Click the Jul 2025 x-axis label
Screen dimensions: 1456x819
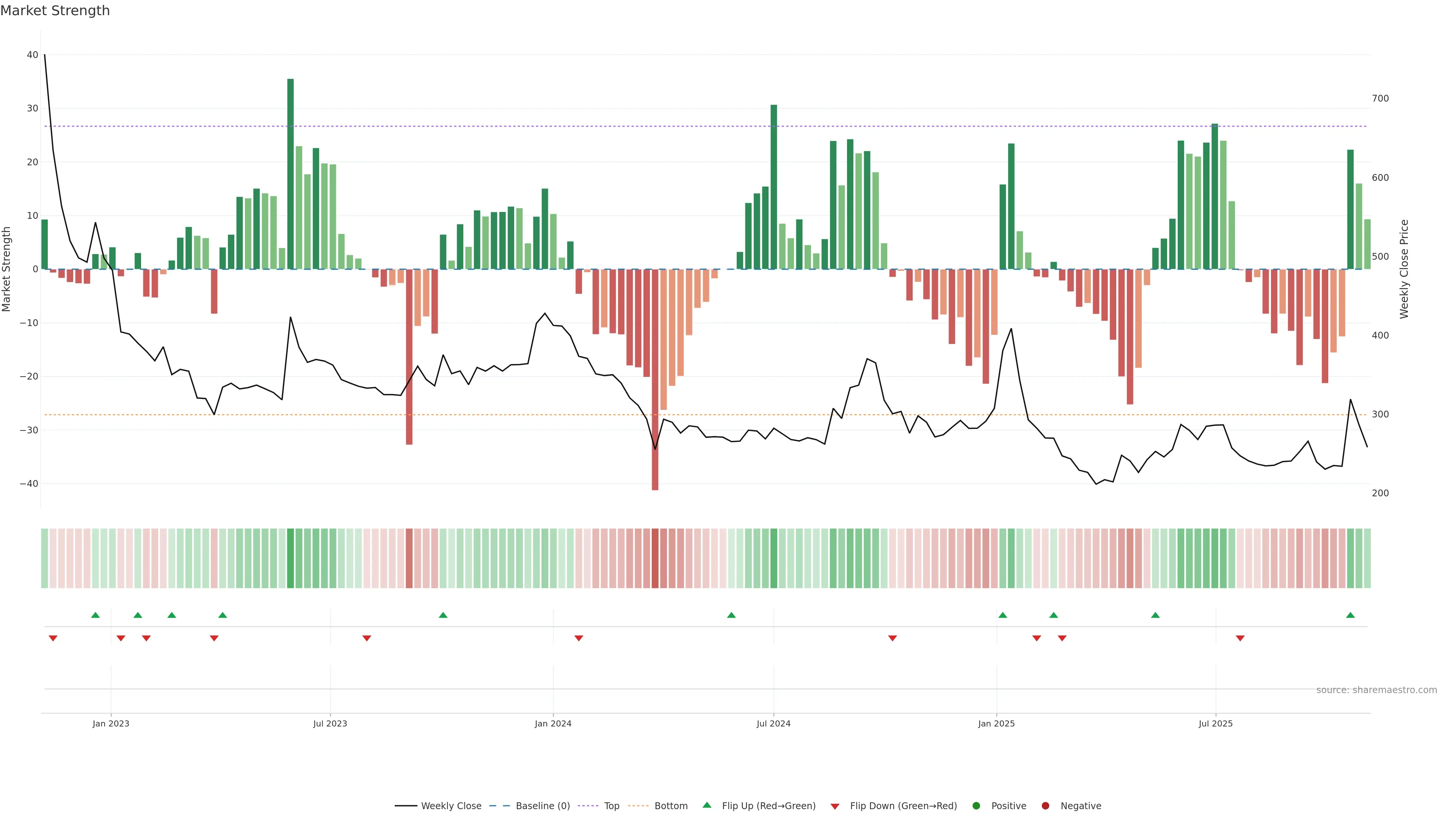point(1215,723)
